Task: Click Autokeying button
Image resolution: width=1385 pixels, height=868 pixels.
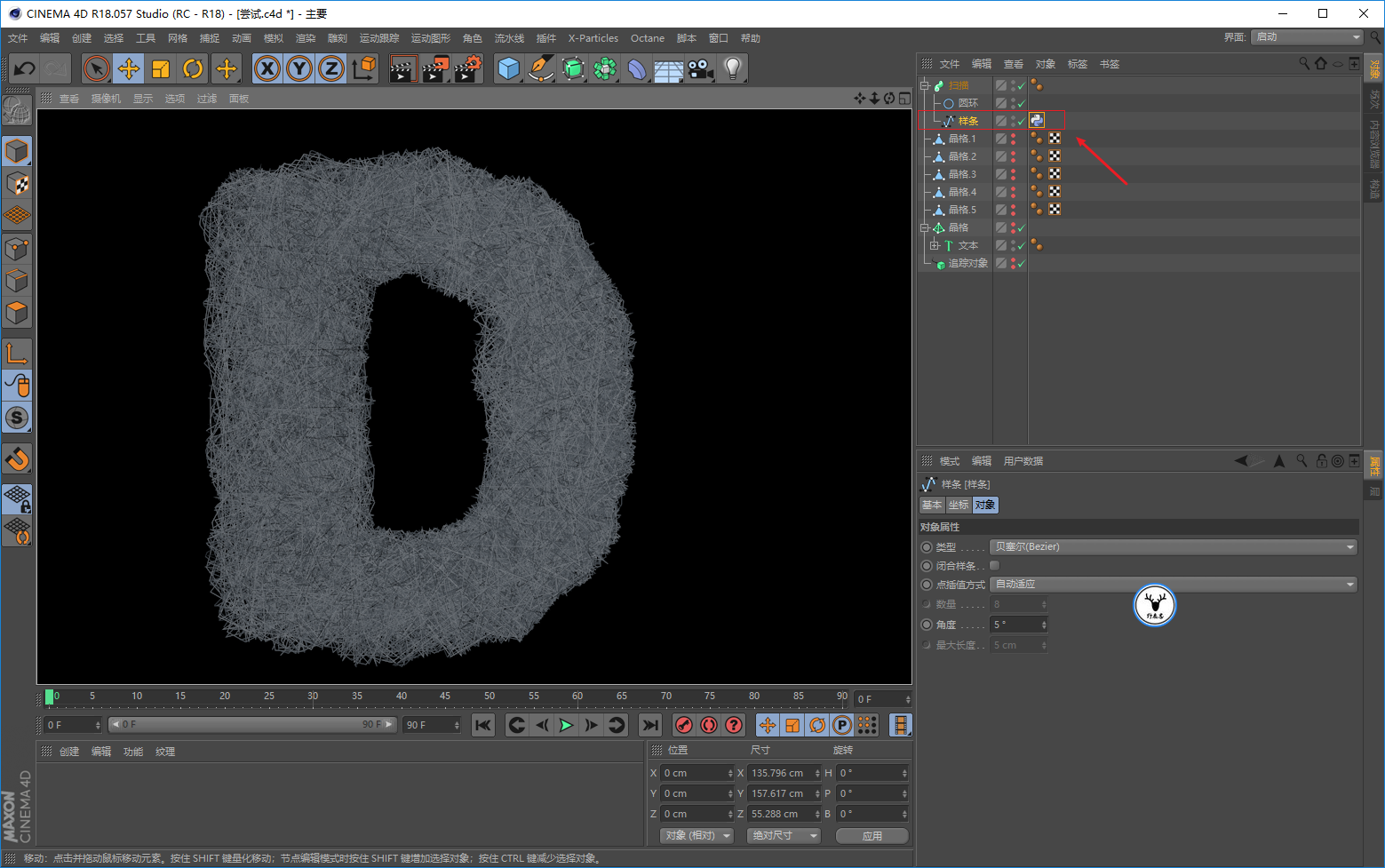Action: pyautogui.click(x=709, y=726)
